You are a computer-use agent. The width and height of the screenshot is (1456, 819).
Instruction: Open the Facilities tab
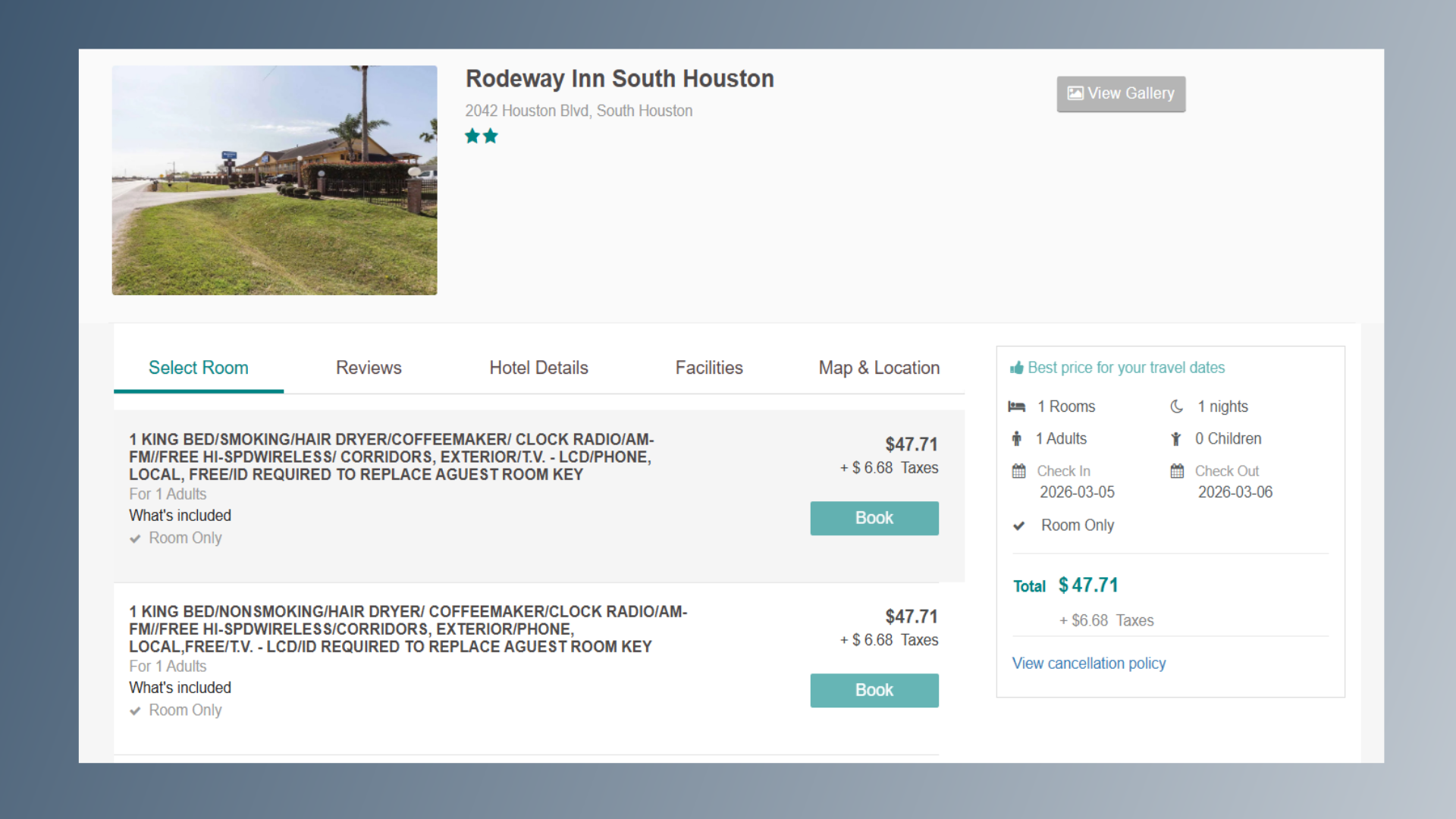[709, 368]
